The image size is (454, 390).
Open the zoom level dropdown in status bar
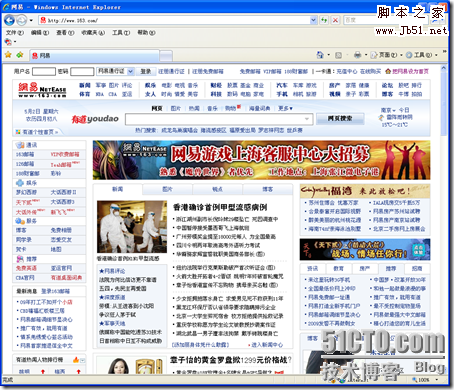(x=437, y=379)
